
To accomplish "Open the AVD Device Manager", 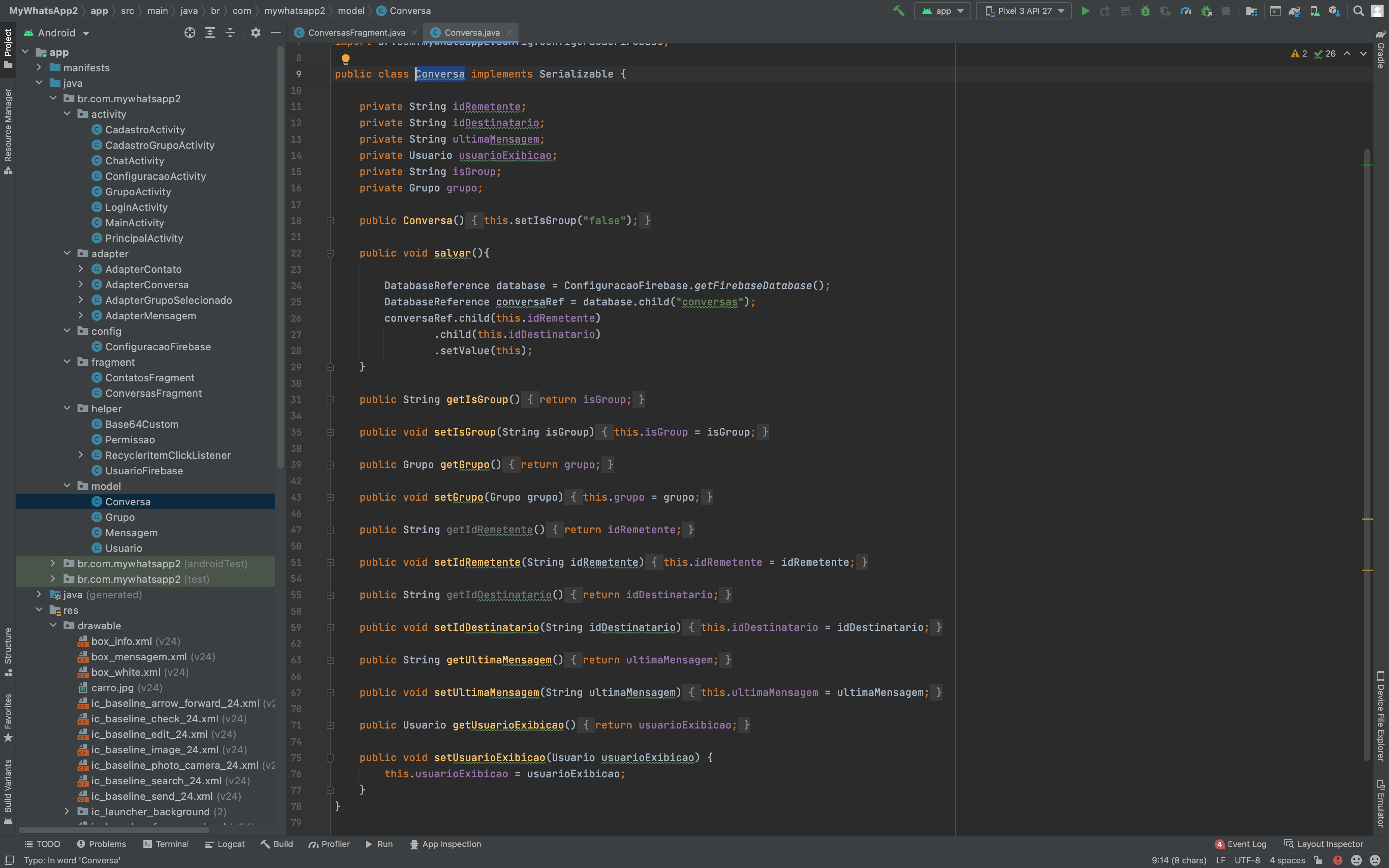I will click(x=1314, y=11).
